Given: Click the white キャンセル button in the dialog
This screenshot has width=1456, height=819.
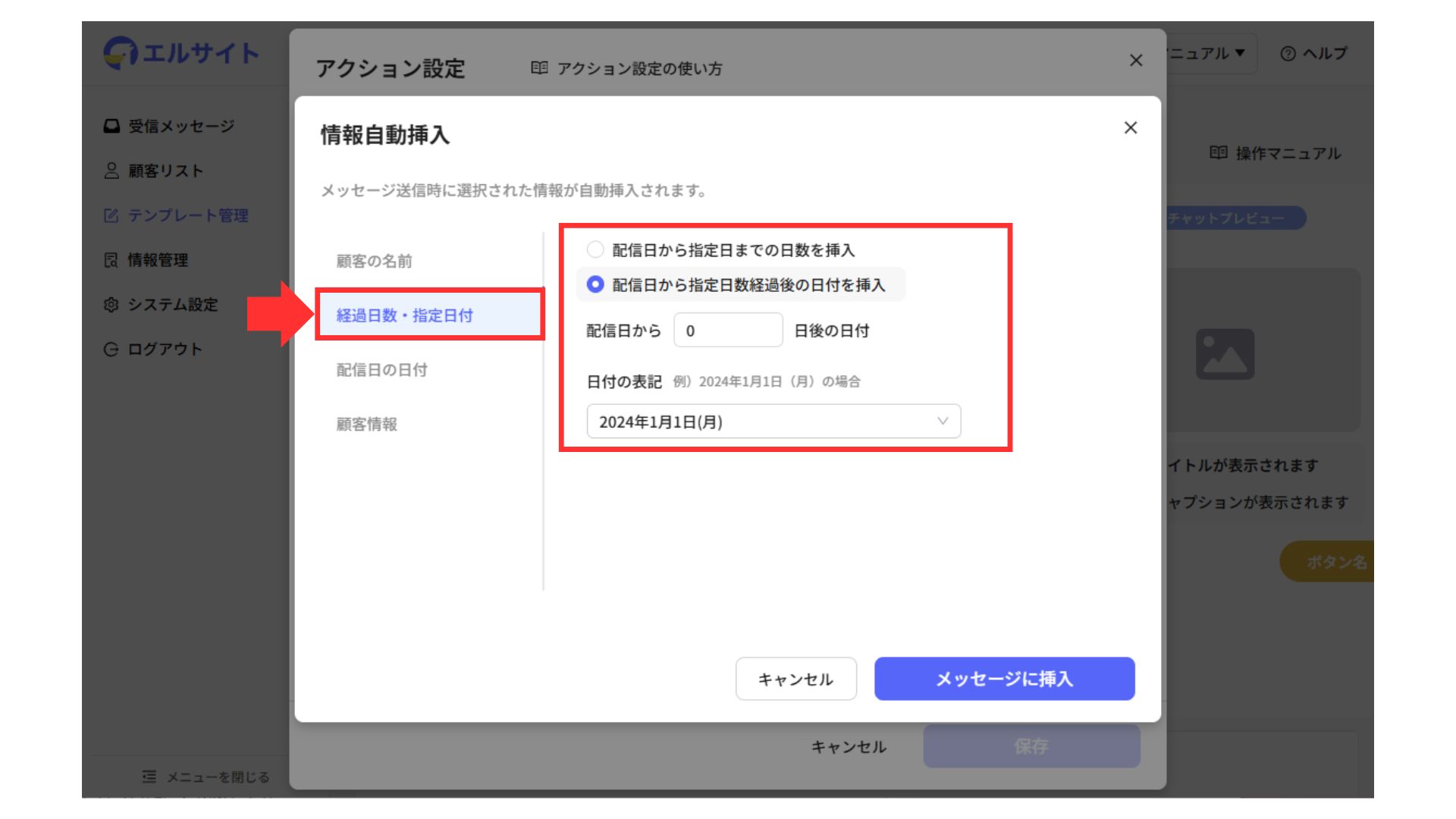Looking at the screenshot, I should [x=795, y=679].
